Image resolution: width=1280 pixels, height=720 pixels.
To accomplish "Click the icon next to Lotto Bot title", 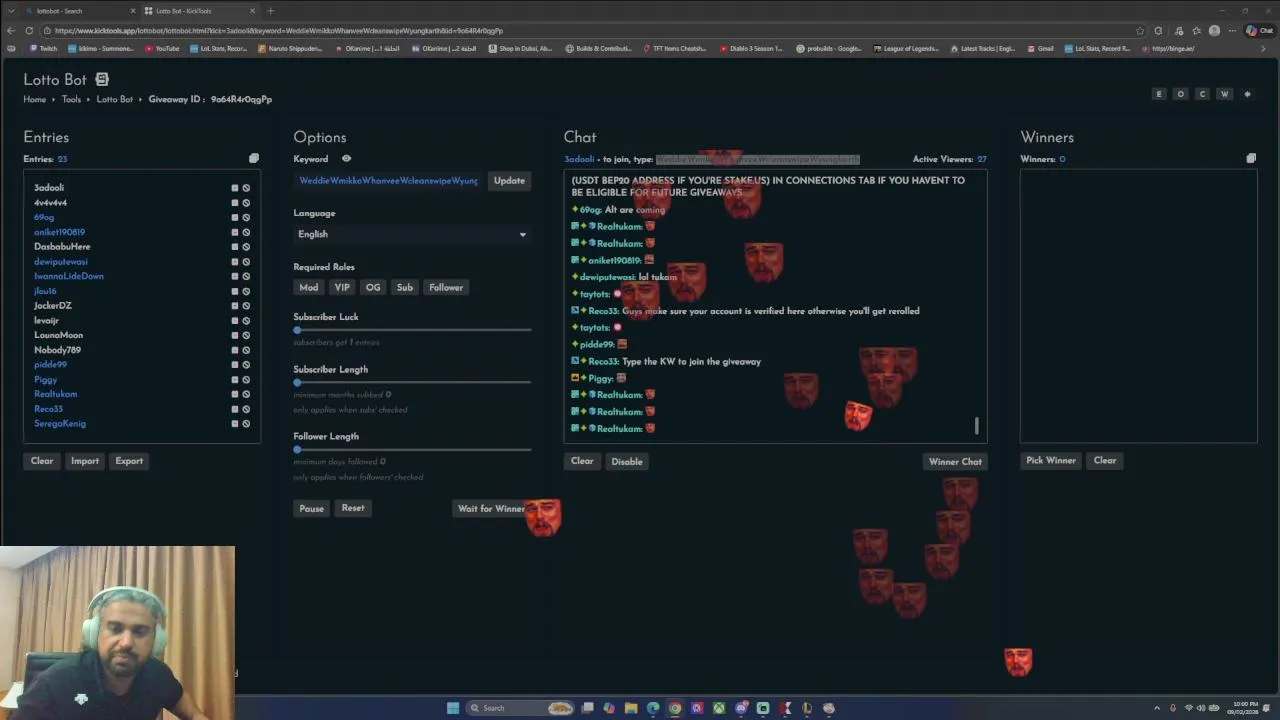I will click(102, 79).
